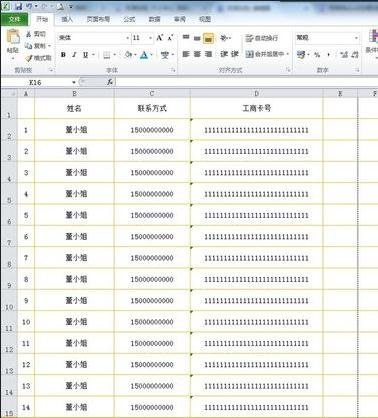Click Merge and Center (合并后居中) button
Viewport: 378px width, 418px height.
(265, 54)
